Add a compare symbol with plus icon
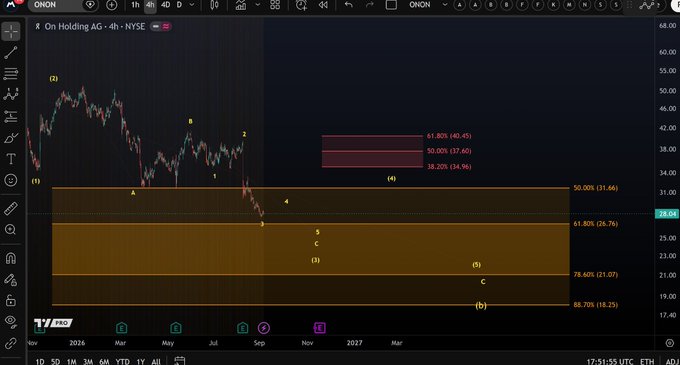The height and width of the screenshot is (365, 680). click(x=111, y=5)
